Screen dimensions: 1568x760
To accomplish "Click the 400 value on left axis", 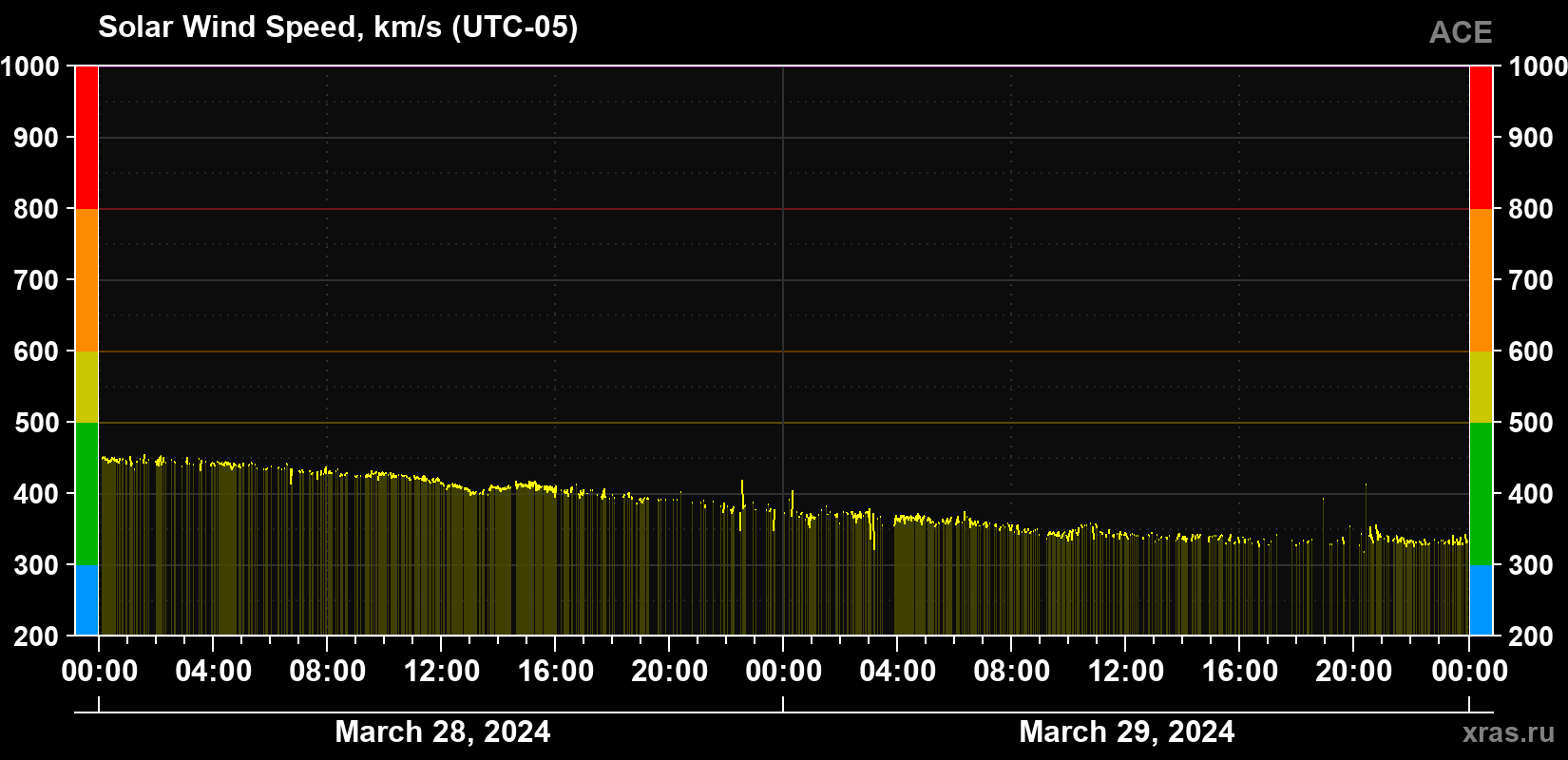I will click(37, 494).
